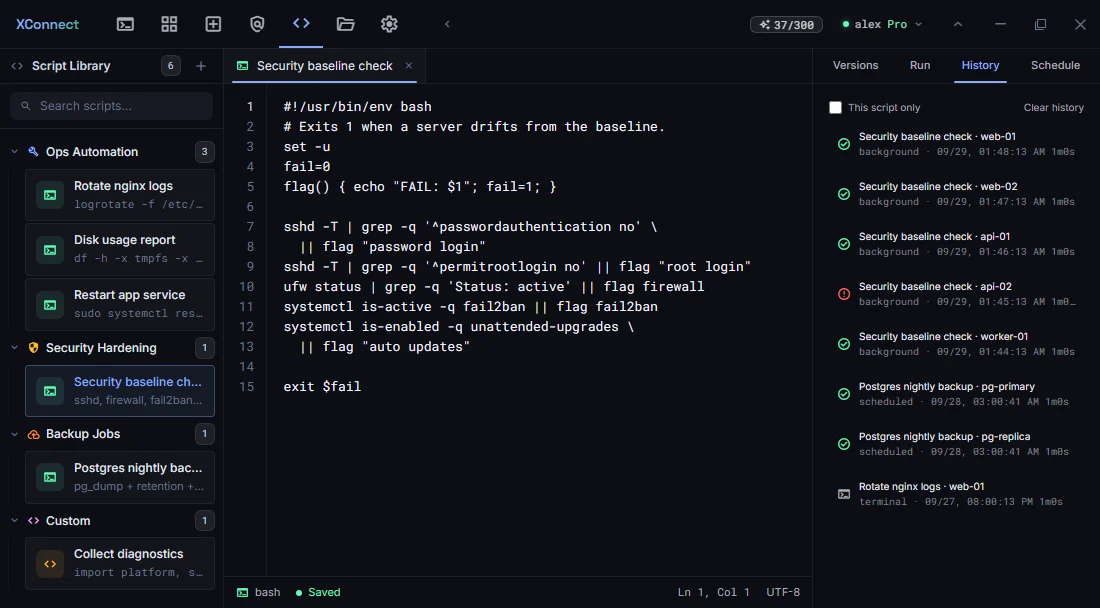Open history entry for api-01 baseline check
1100x608 pixels.
958,244
